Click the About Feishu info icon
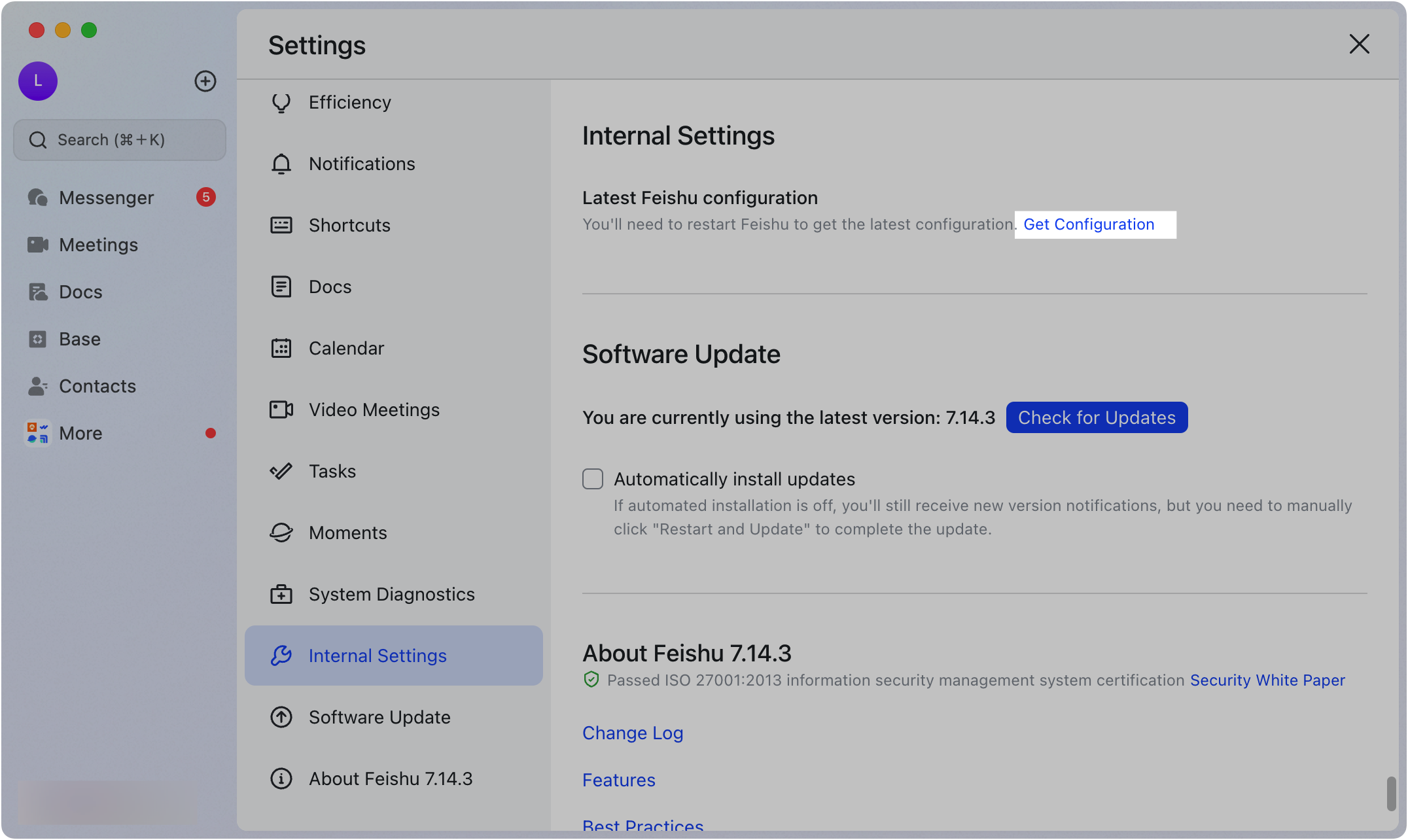1408x840 pixels. click(x=281, y=779)
